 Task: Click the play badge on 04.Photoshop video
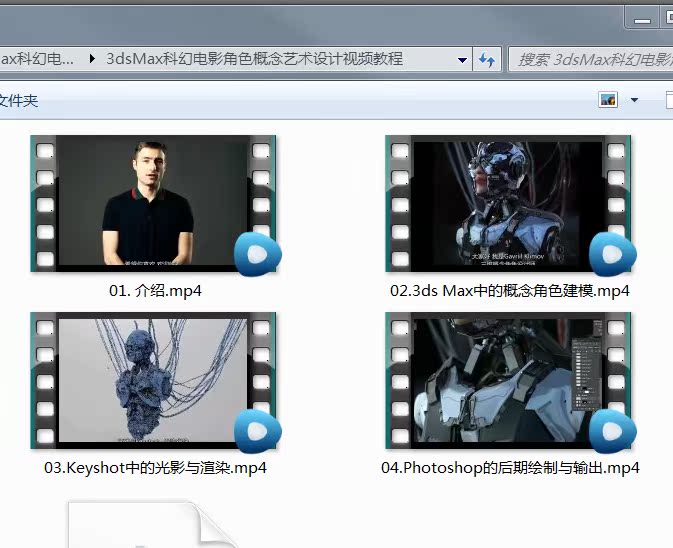tap(612, 431)
